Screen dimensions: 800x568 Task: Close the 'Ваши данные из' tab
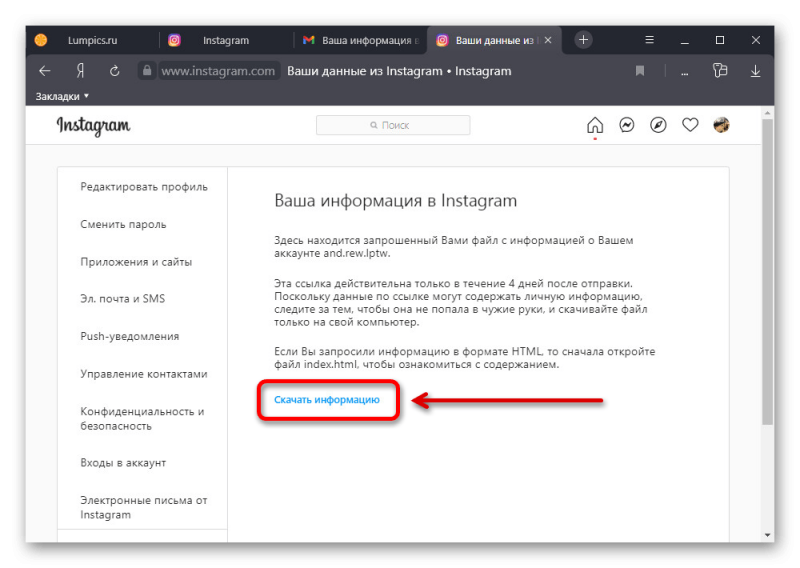[x=548, y=40]
